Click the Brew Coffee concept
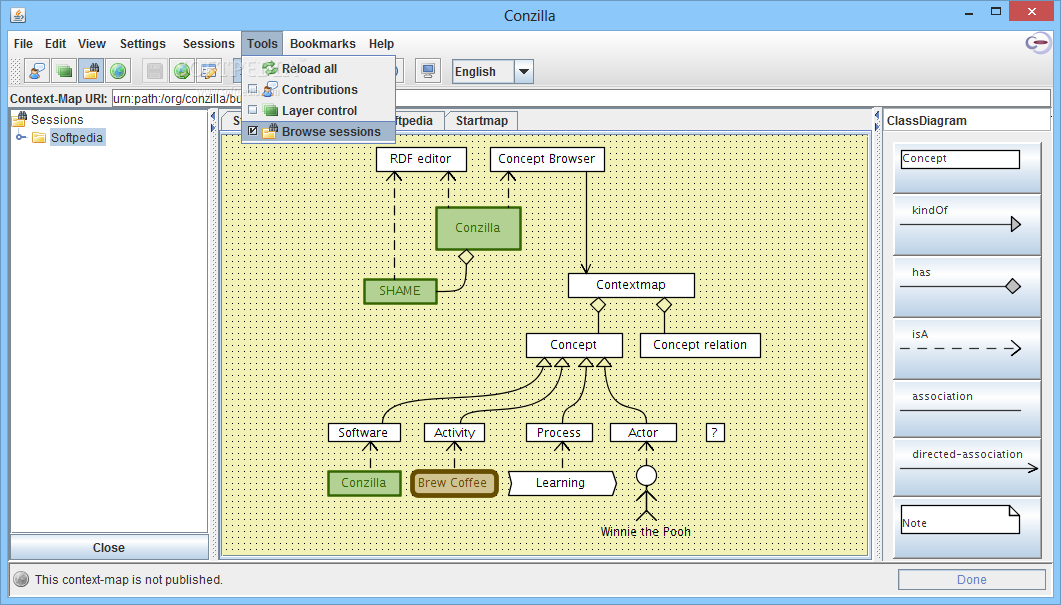The image size is (1061, 605). pyautogui.click(x=453, y=483)
